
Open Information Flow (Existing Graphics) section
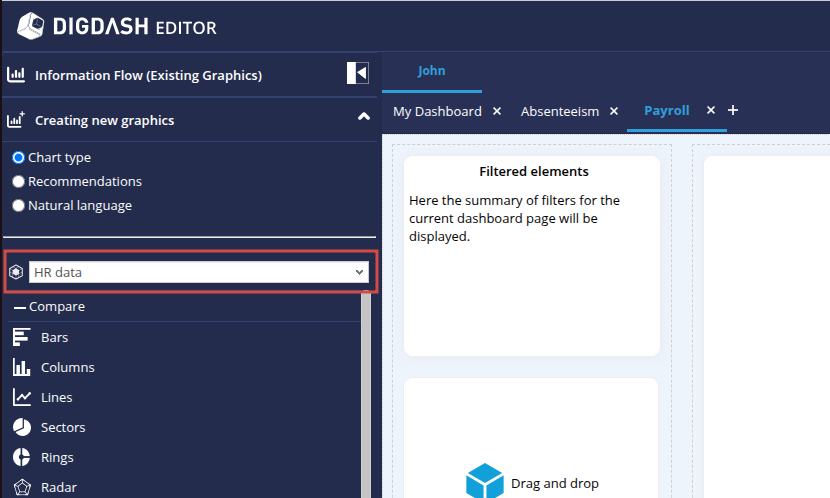(x=148, y=75)
